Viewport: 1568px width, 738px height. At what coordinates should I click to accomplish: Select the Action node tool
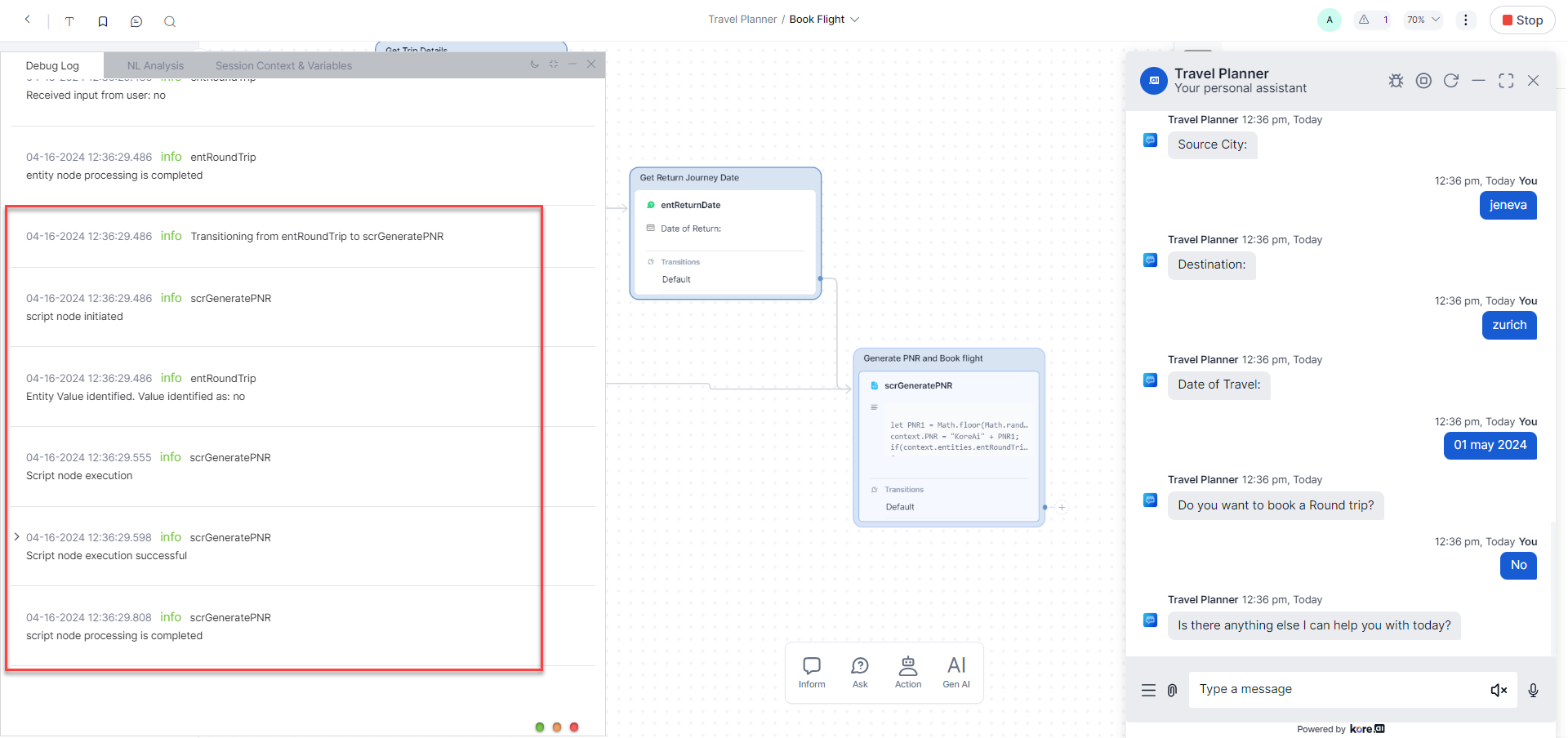coord(907,671)
